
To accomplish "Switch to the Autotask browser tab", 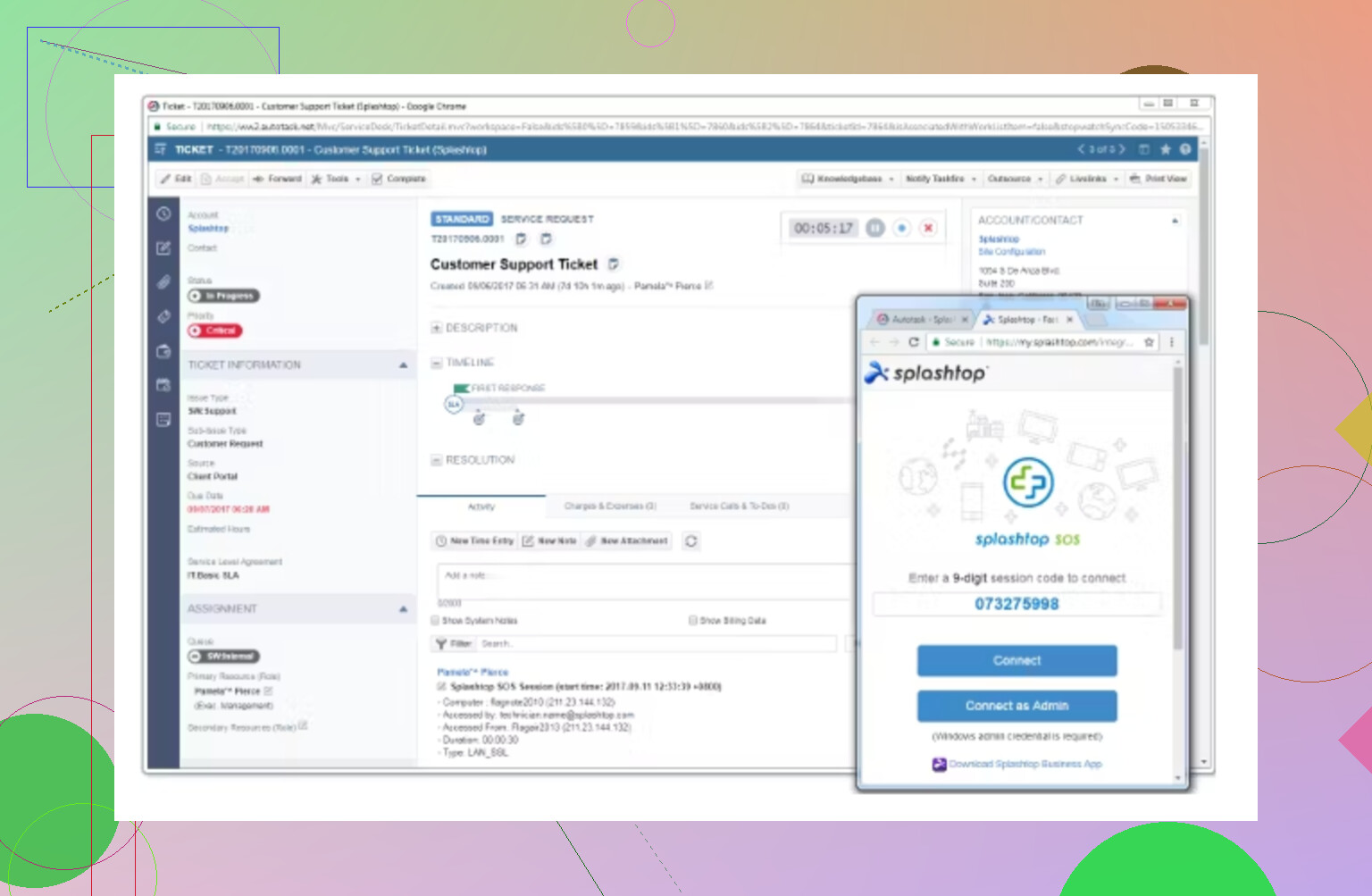I will pyautogui.click(x=916, y=320).
